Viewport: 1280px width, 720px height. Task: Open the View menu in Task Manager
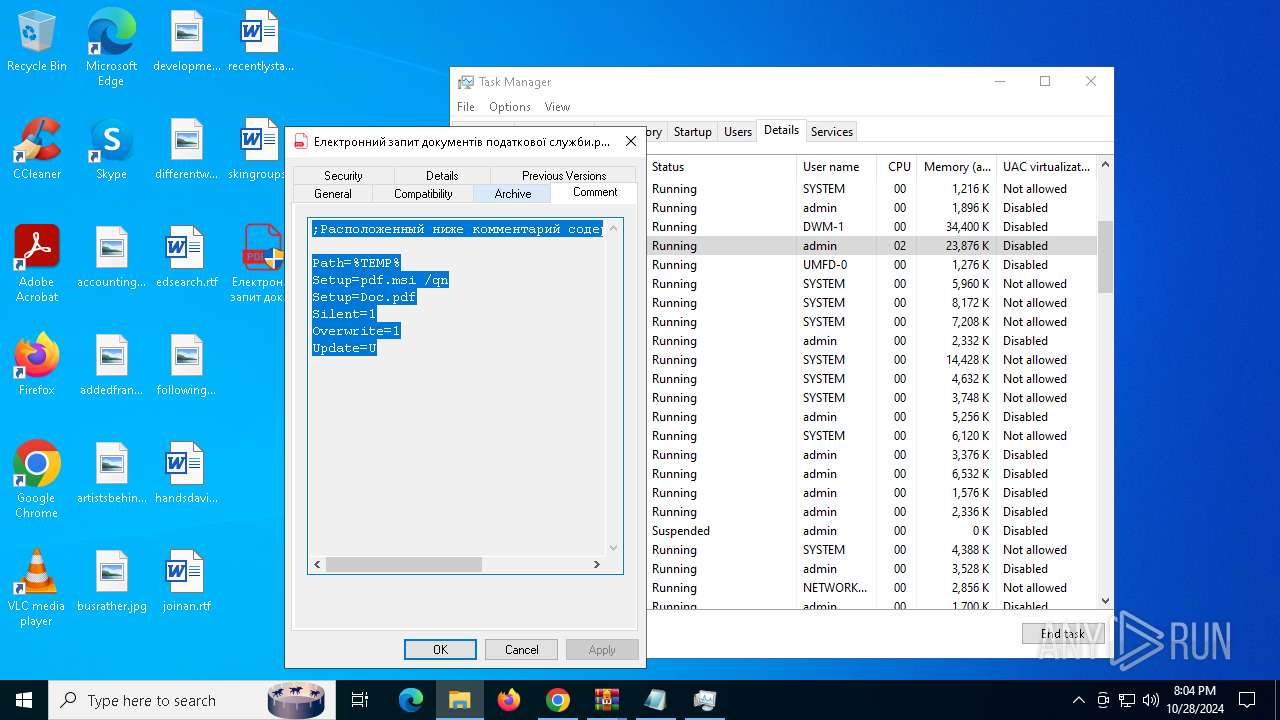coord(557,107)
